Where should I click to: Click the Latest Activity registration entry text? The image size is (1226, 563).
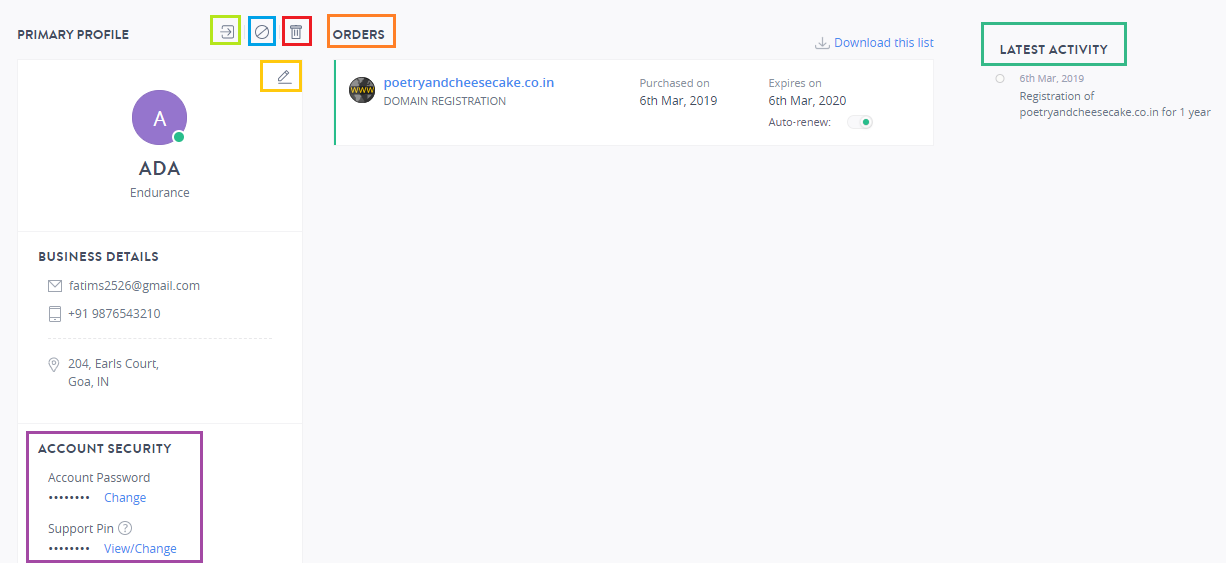click(x=1115, y=104)
